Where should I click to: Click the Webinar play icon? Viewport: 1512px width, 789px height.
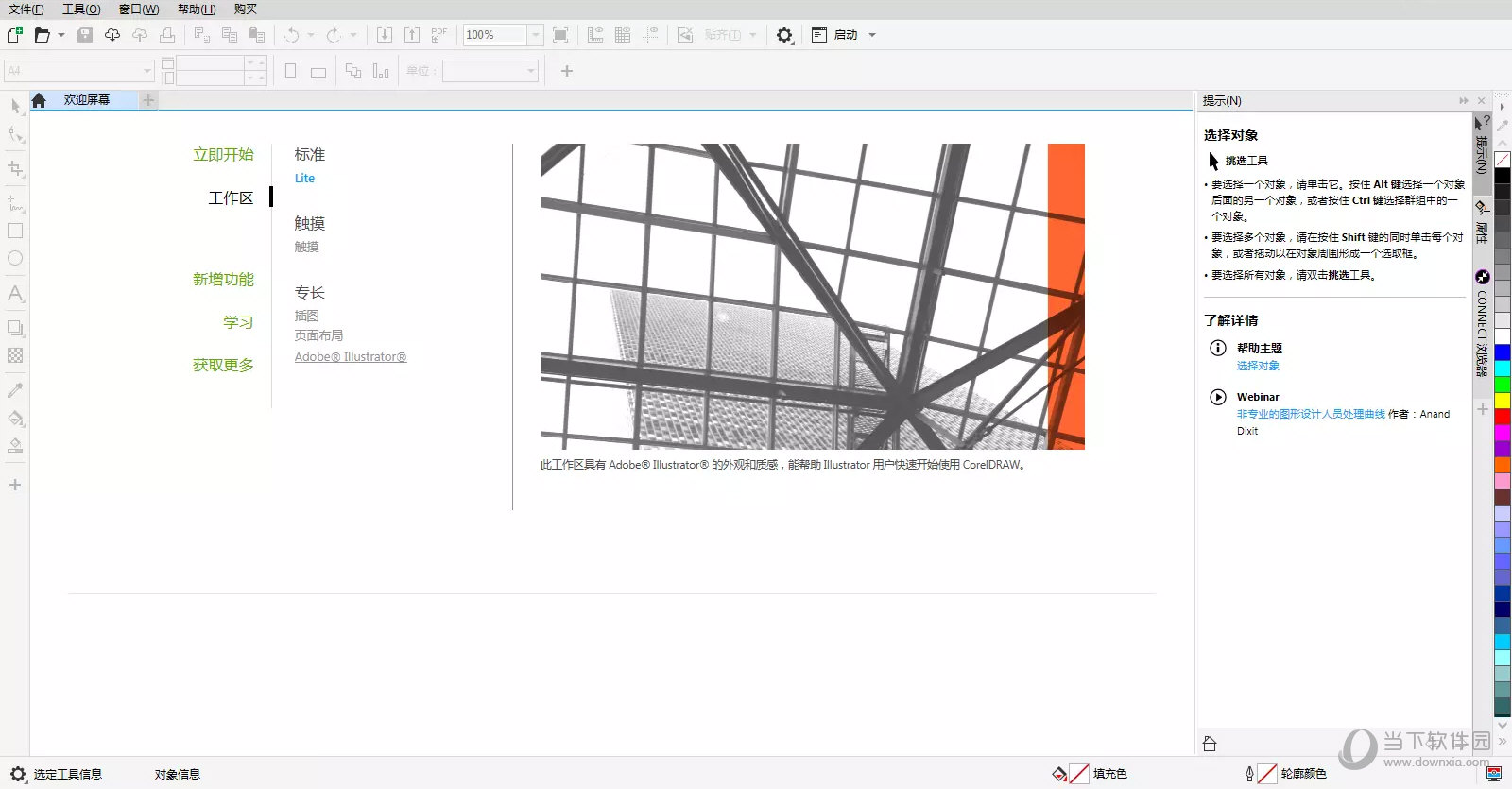1218,397
